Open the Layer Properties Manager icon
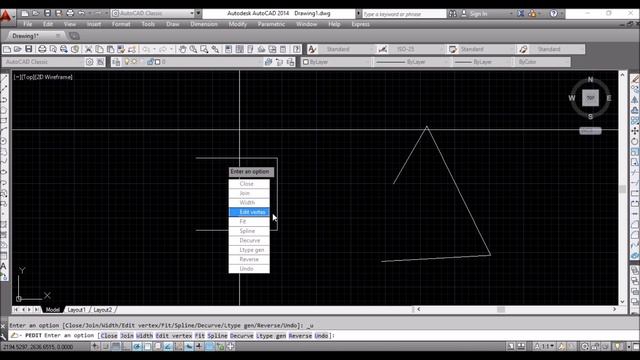Viewport: 640px width, 360px height. click(116, 62)
